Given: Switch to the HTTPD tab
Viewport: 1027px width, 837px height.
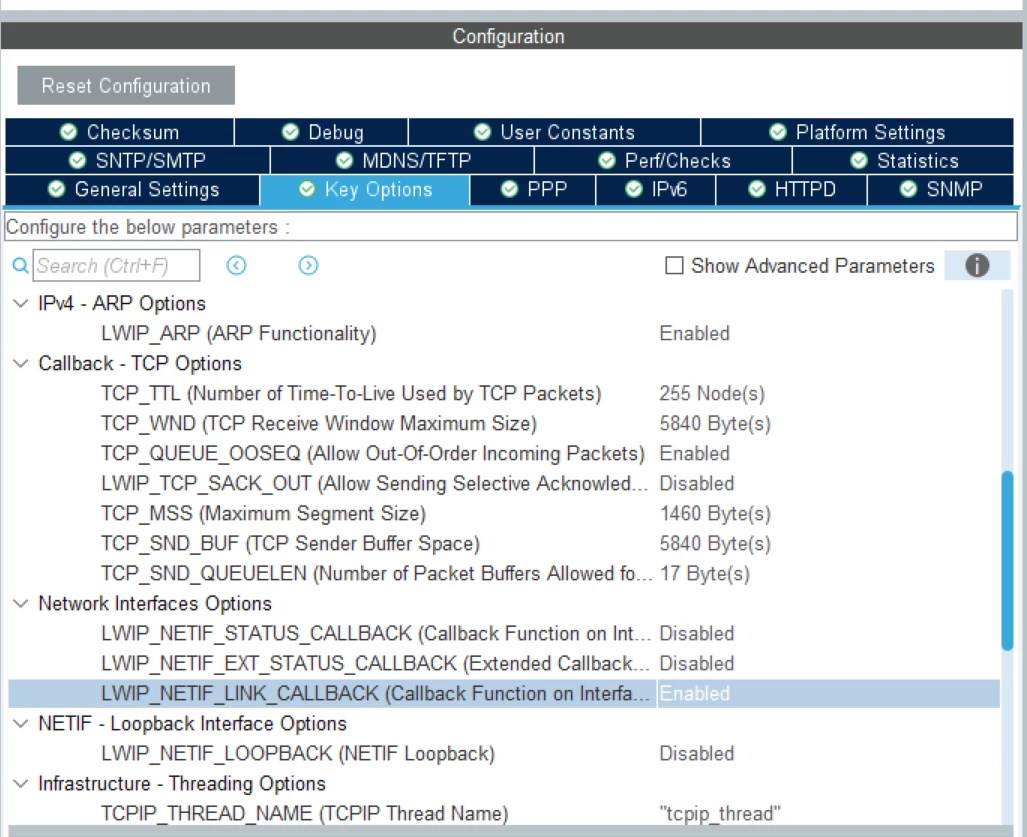Looking at the screenshot, I should [791, 189].
